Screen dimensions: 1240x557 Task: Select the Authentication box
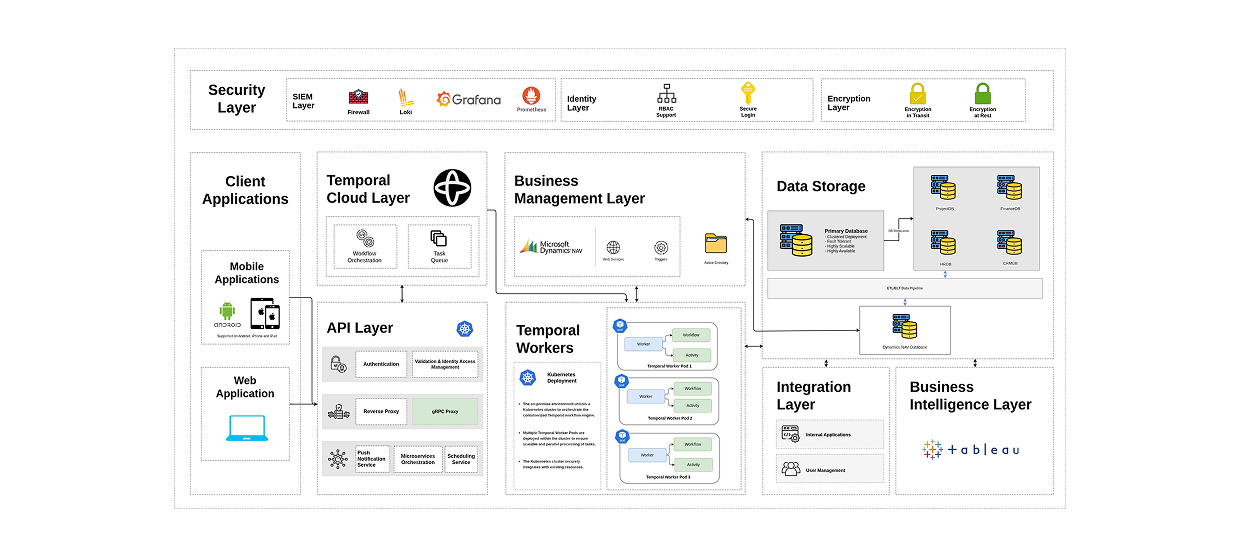tap(381, 364)
